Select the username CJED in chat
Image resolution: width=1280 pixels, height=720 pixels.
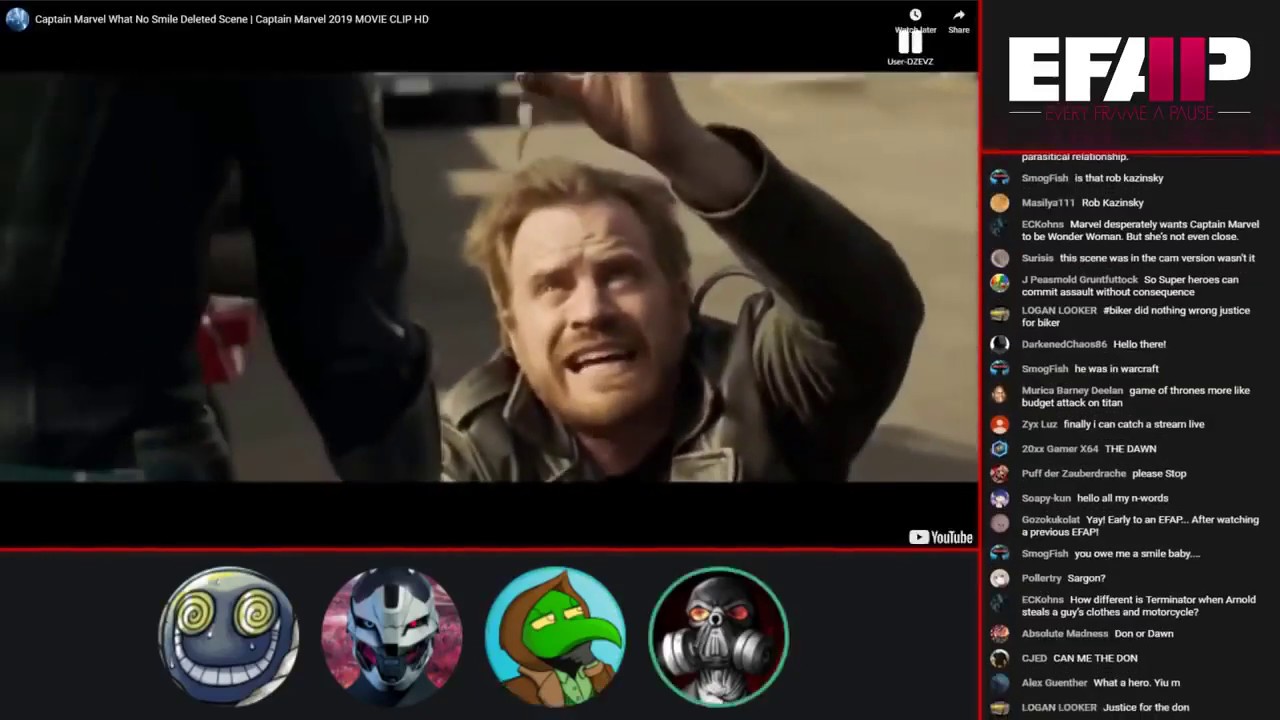click(x=1034, y=658)
